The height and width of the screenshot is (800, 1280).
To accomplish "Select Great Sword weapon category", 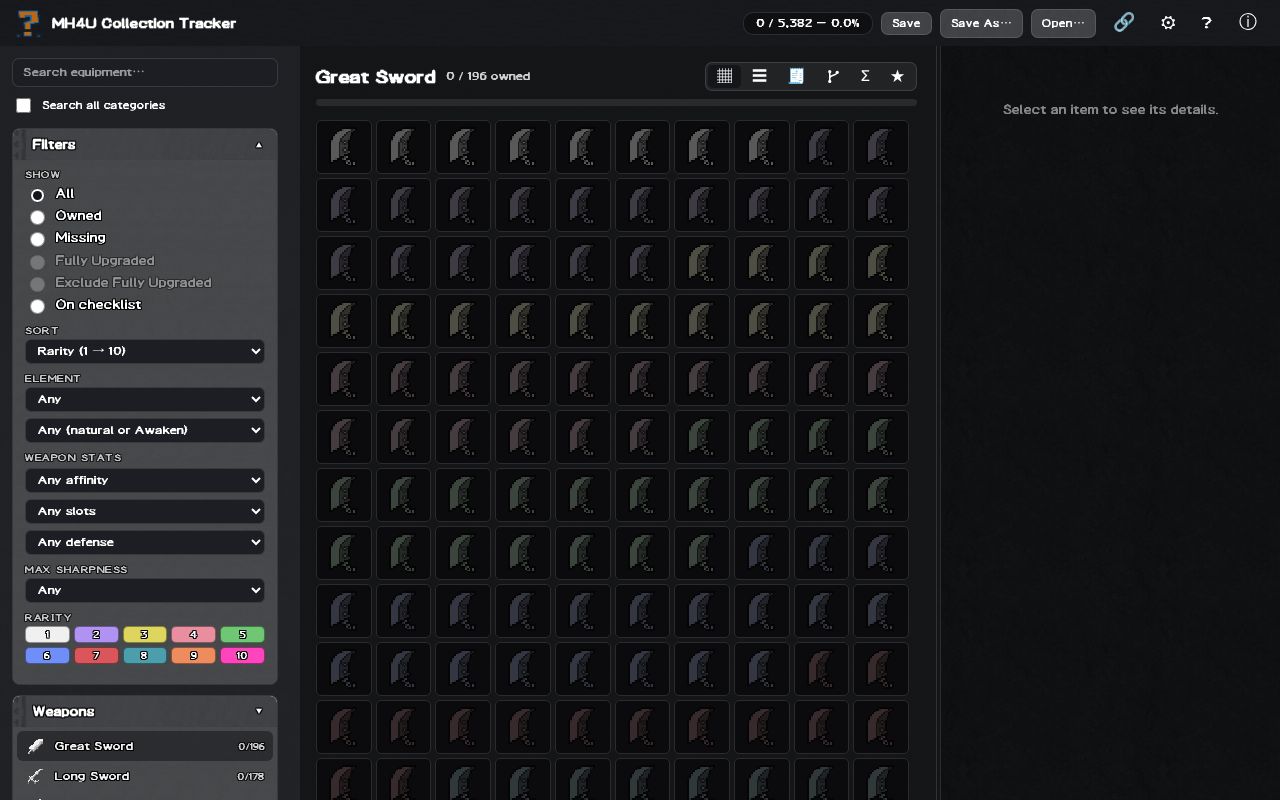I will pos(145,746).
